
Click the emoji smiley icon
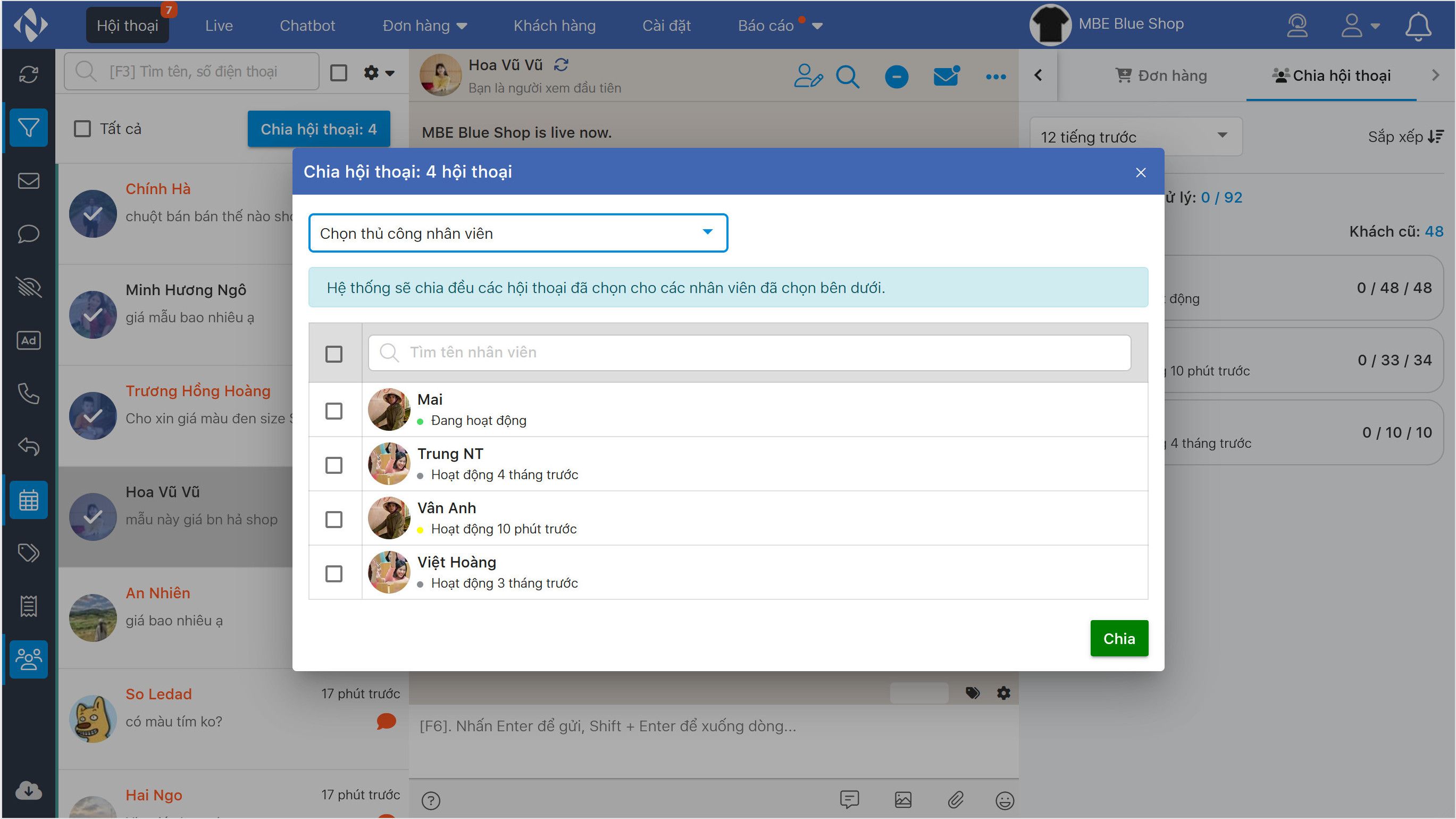(1005, 800)
